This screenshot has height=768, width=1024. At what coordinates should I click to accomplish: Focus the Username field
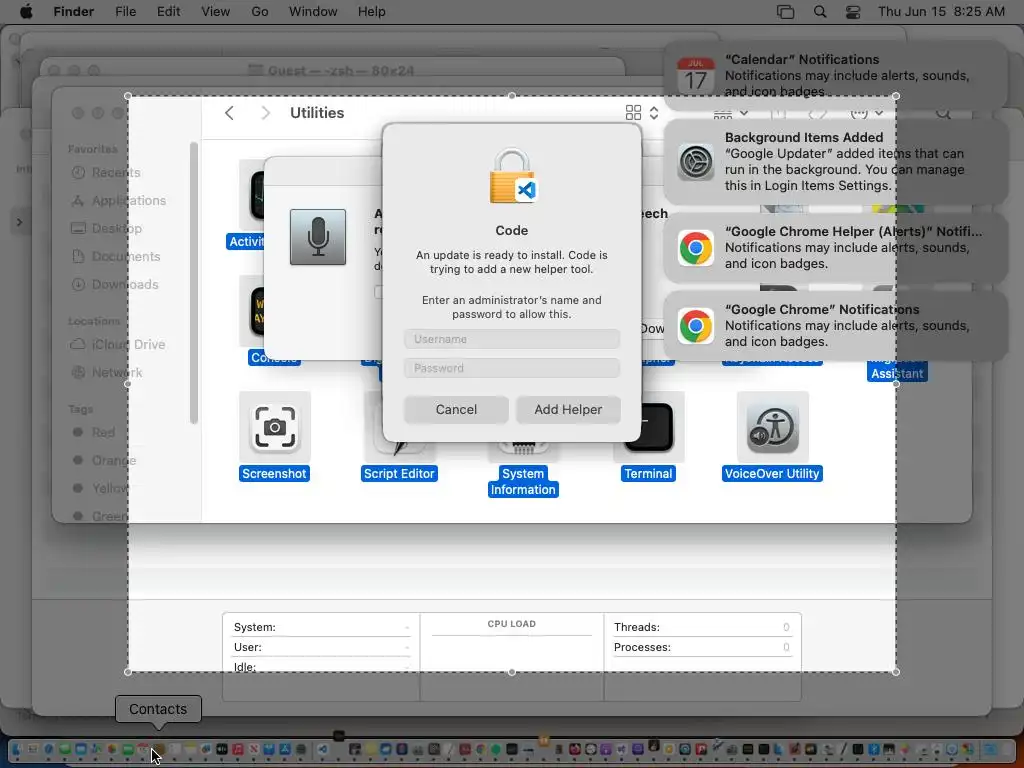(512, 339)
